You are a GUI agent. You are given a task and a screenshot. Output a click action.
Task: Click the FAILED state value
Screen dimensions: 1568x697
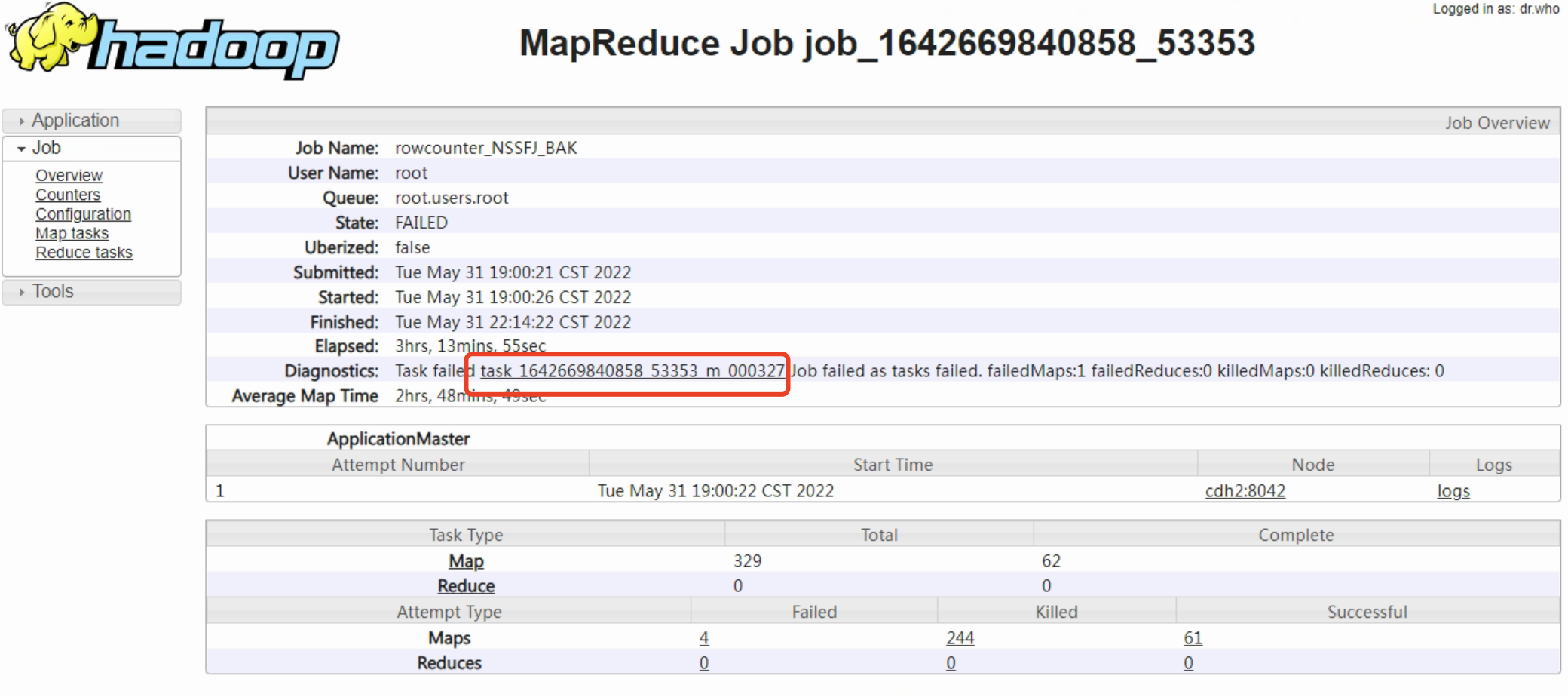tap(421, 223)
